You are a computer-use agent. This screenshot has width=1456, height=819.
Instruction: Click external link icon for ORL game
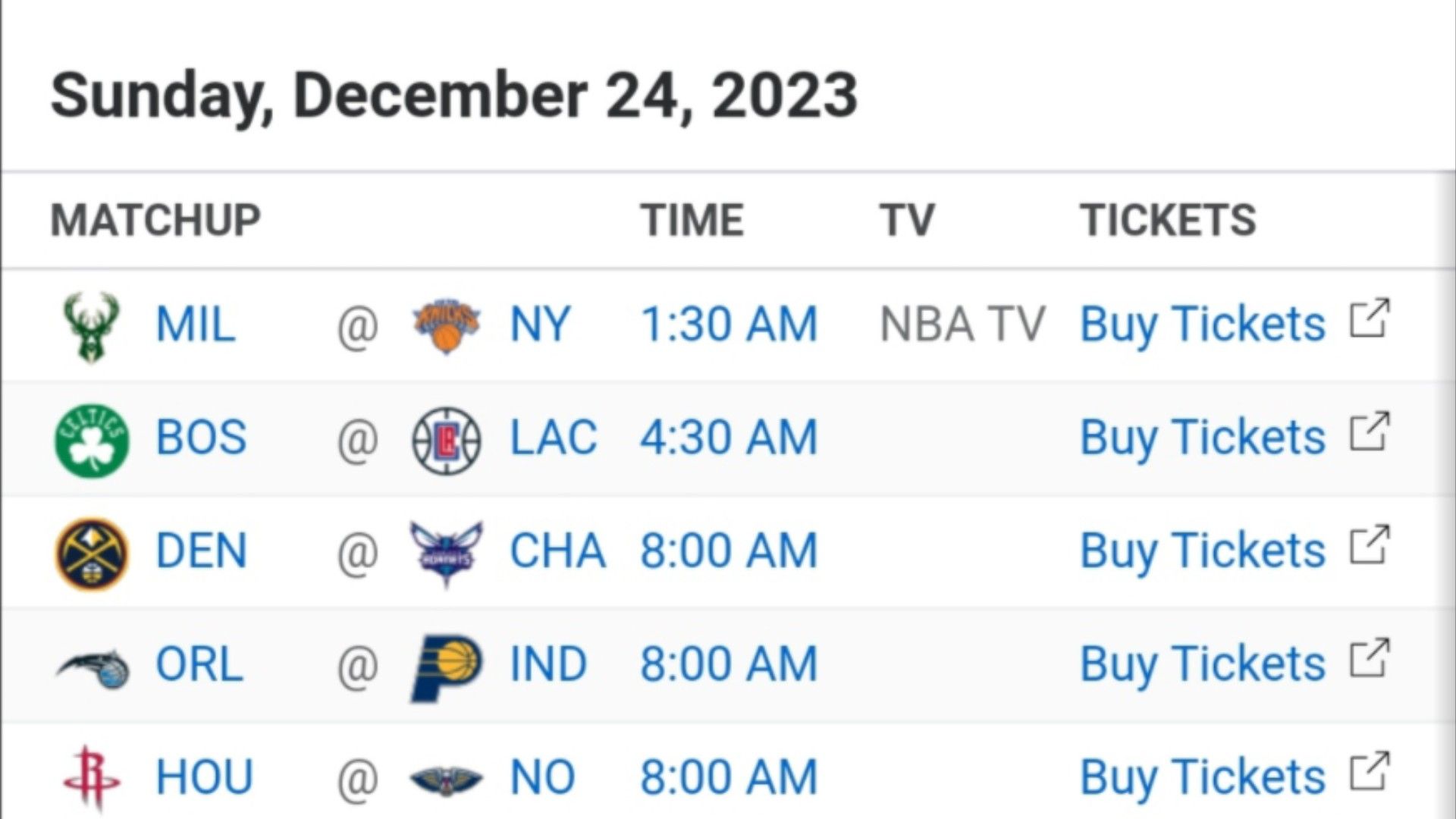[1370, 657]
